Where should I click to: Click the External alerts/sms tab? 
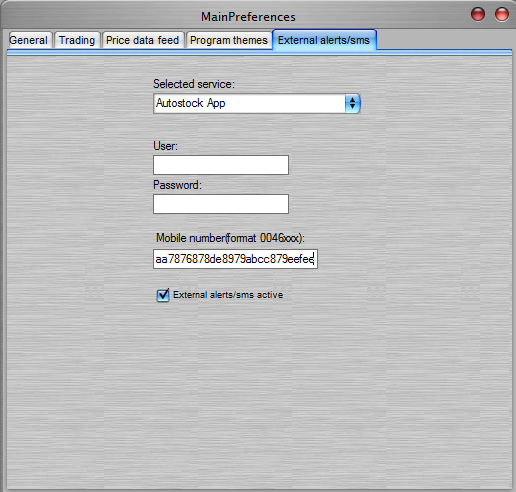pyautogui.click(x=324, y=40)
